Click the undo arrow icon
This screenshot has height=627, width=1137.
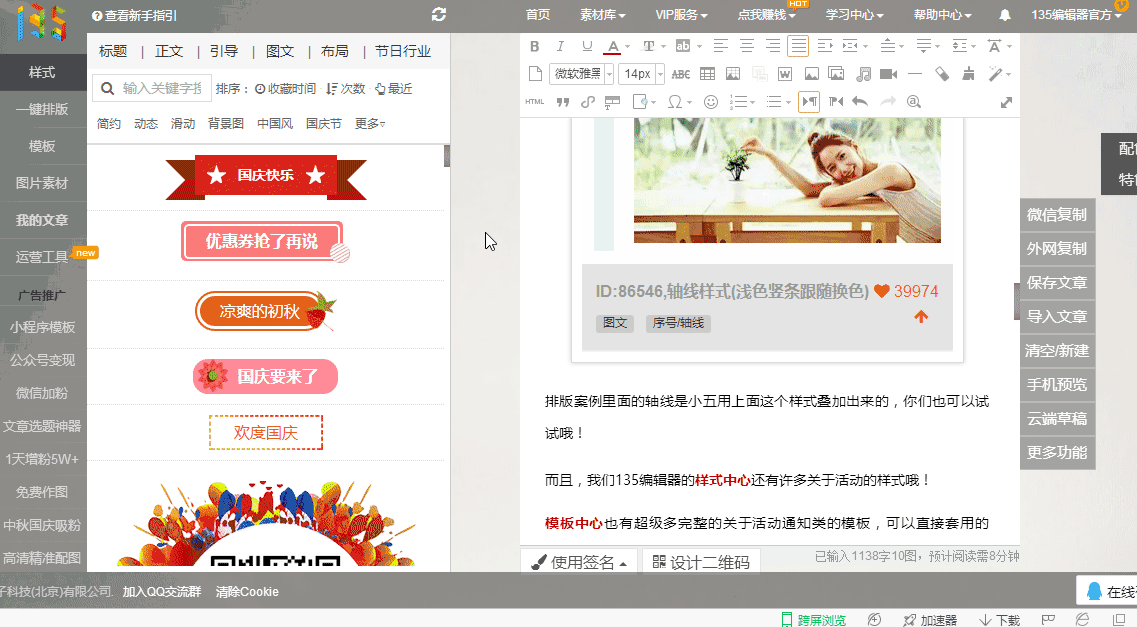pos(860,102)
